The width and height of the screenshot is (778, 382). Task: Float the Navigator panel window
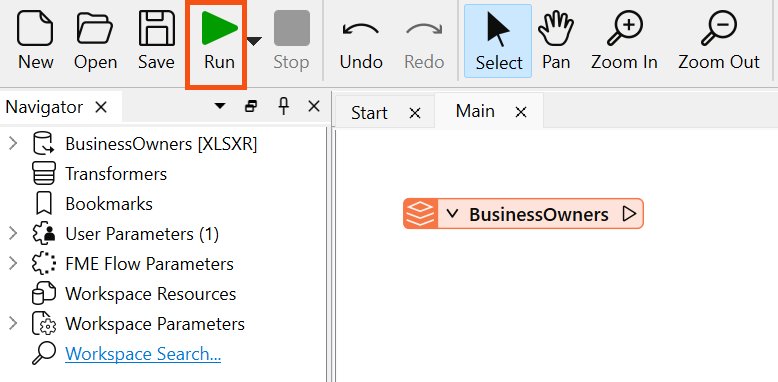252,106
